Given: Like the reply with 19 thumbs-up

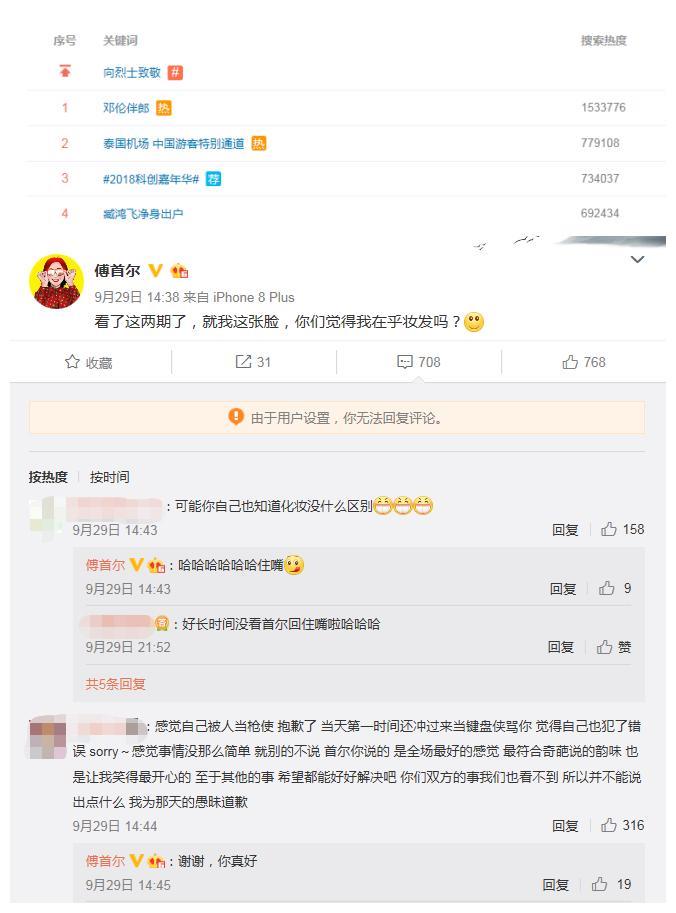Looking at the screenshot, I should (599, 884).
